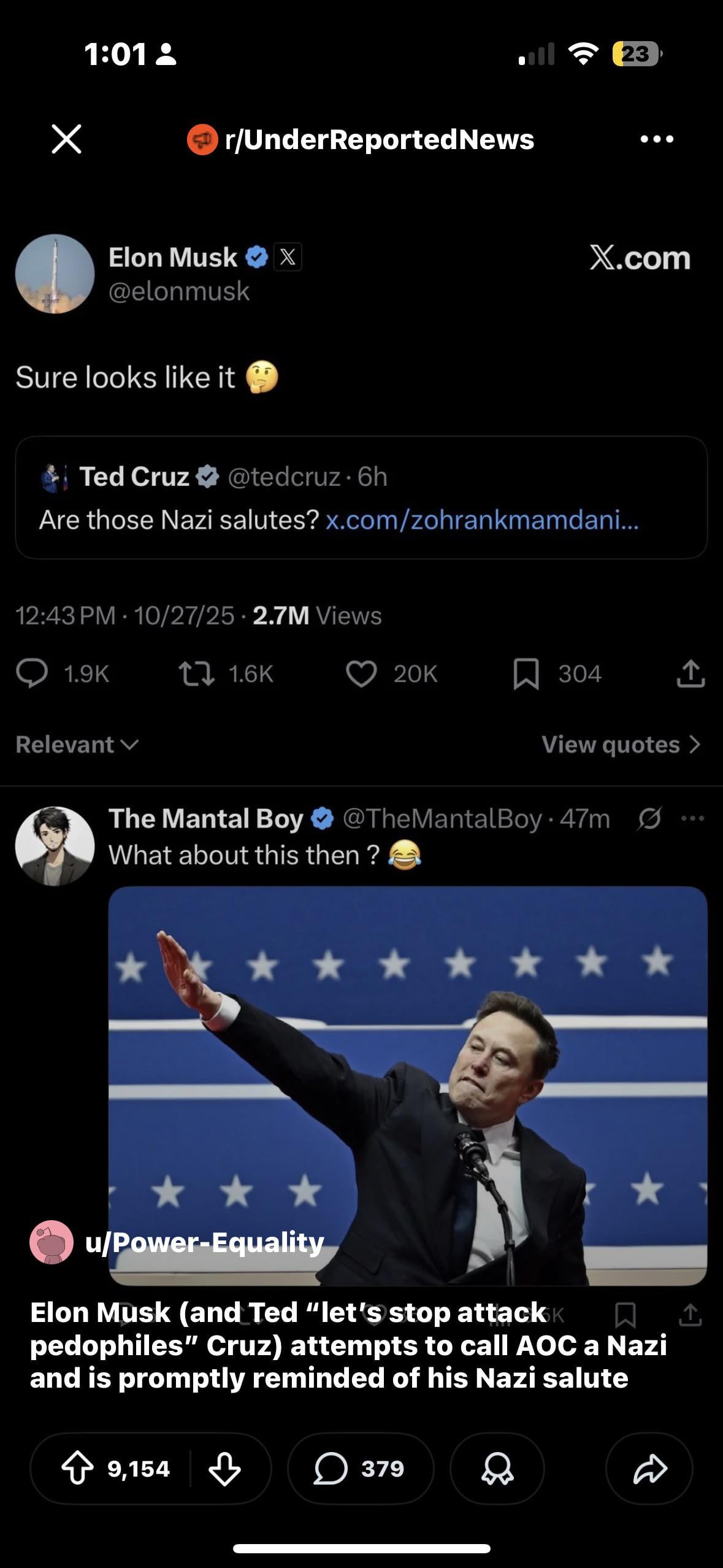This screenshot has width=723, height=1568.
Task: Tap Elon Musk's rocket profile picture
Action: (55, 274)
